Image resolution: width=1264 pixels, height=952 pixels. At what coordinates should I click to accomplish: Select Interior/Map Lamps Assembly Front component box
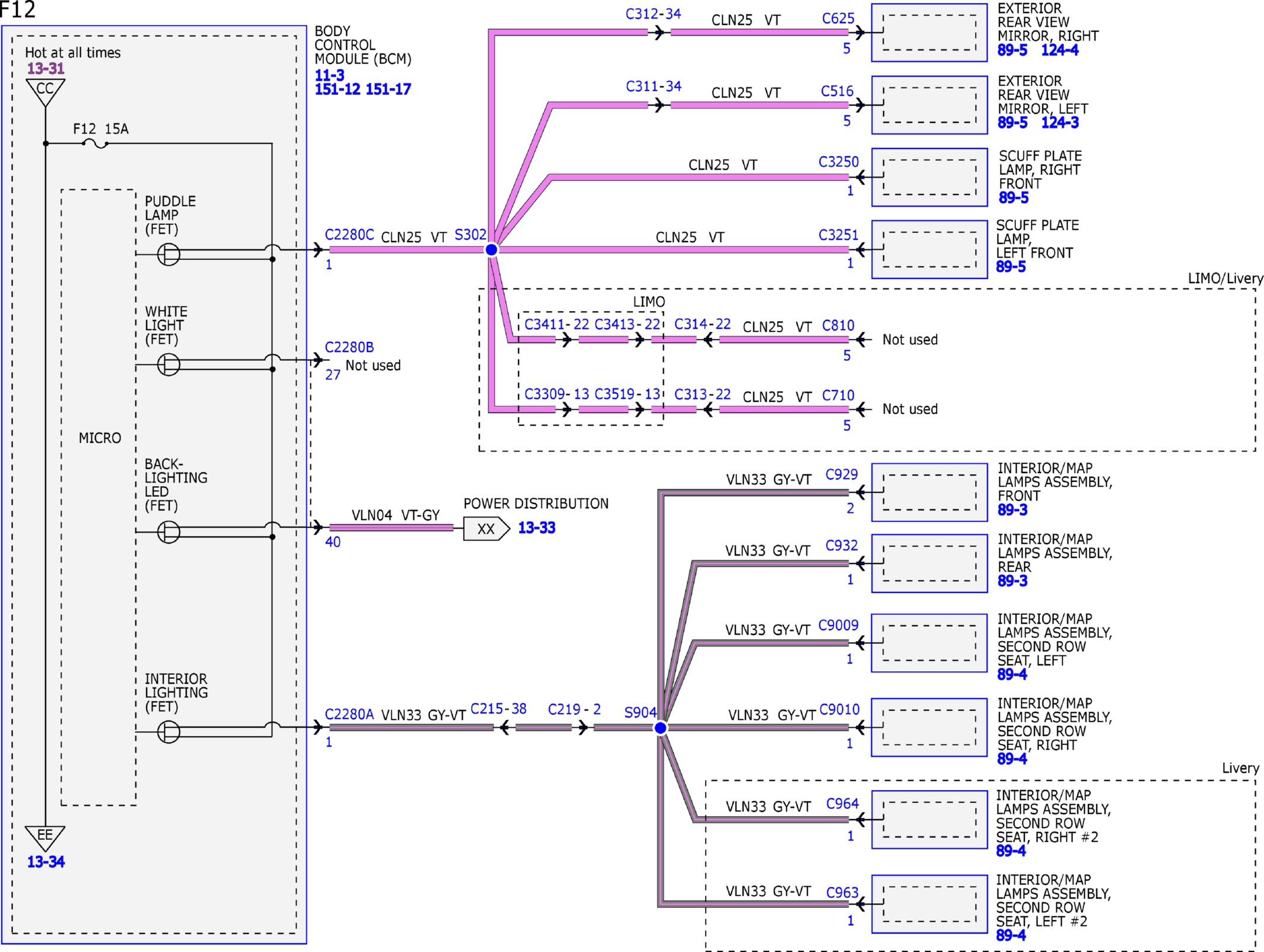pos(929,493)
